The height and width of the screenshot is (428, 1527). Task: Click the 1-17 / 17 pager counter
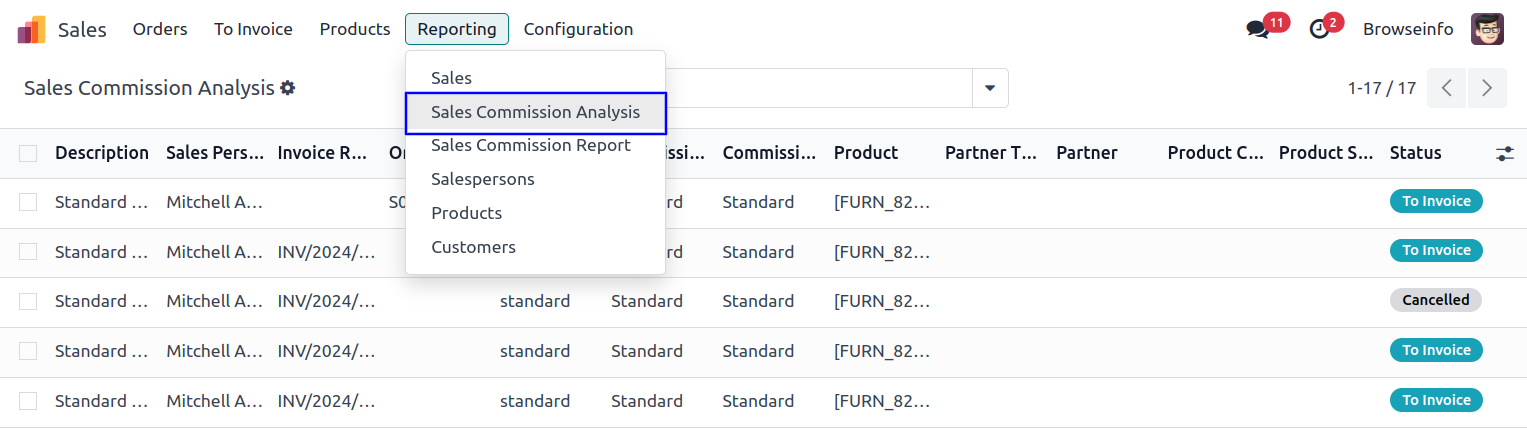(1381, 88)
